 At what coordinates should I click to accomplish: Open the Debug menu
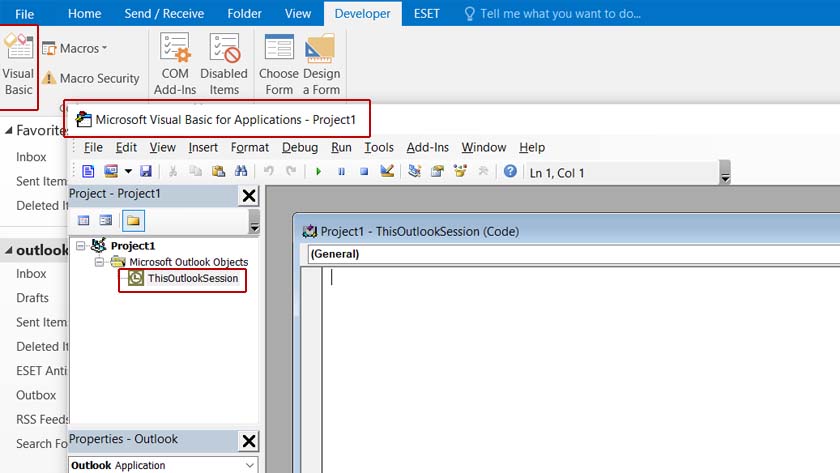click(x=300, y=147)
